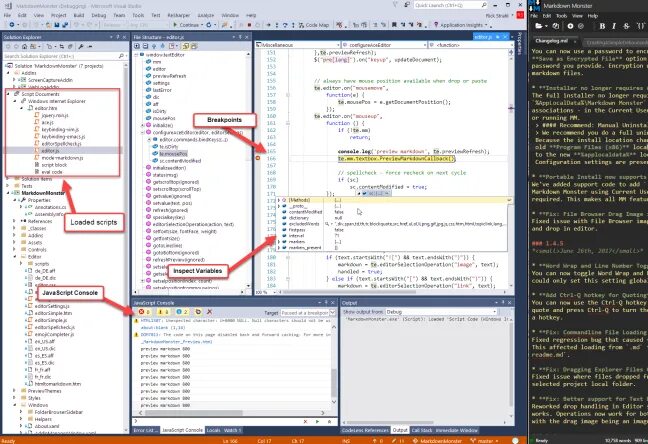The image size is (648, 444).
Task: Select jquery.min.js in Script Documents
Action: 55,115
